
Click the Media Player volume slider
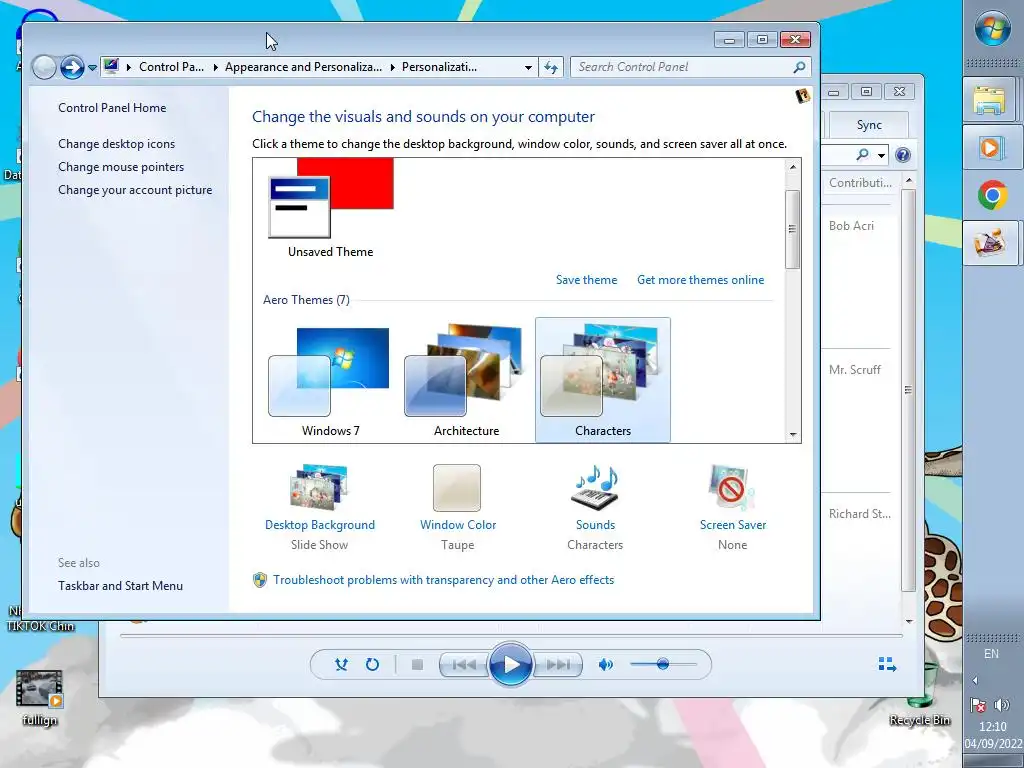tap(664, 665)
